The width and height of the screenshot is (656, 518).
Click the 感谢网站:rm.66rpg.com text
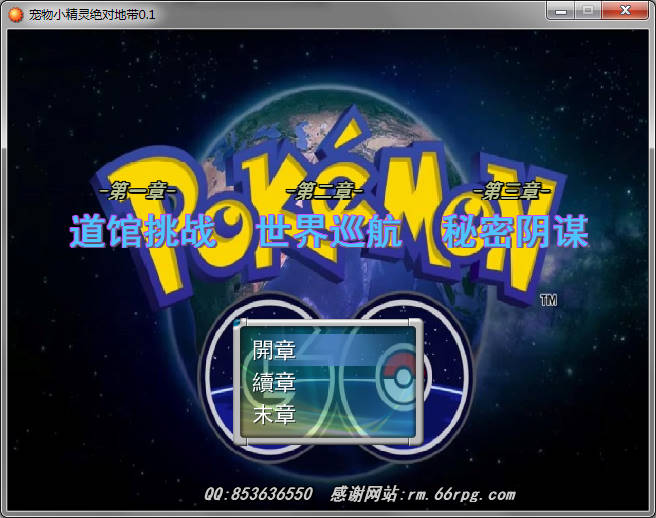423,494
